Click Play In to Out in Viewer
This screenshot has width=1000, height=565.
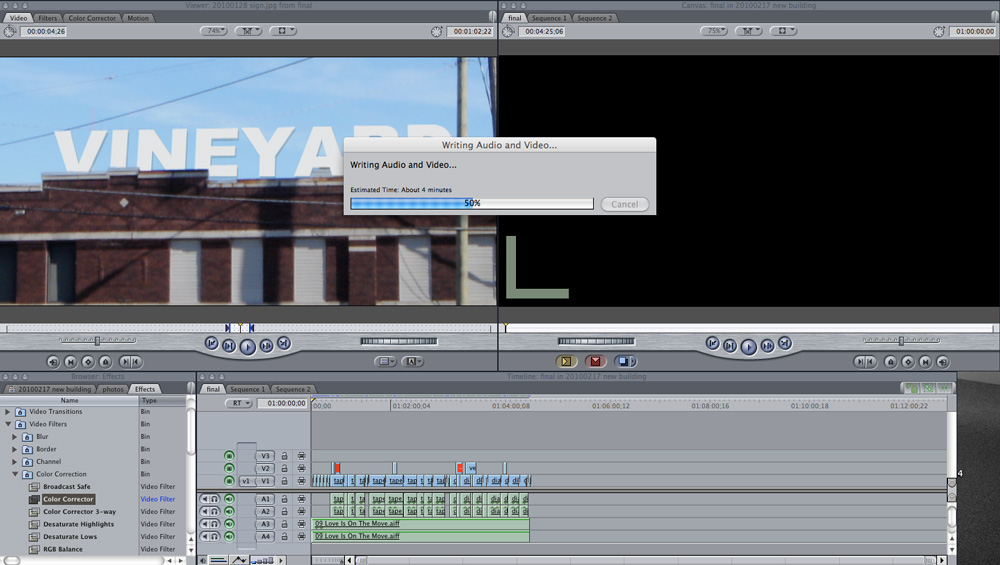tap(229, 346)
